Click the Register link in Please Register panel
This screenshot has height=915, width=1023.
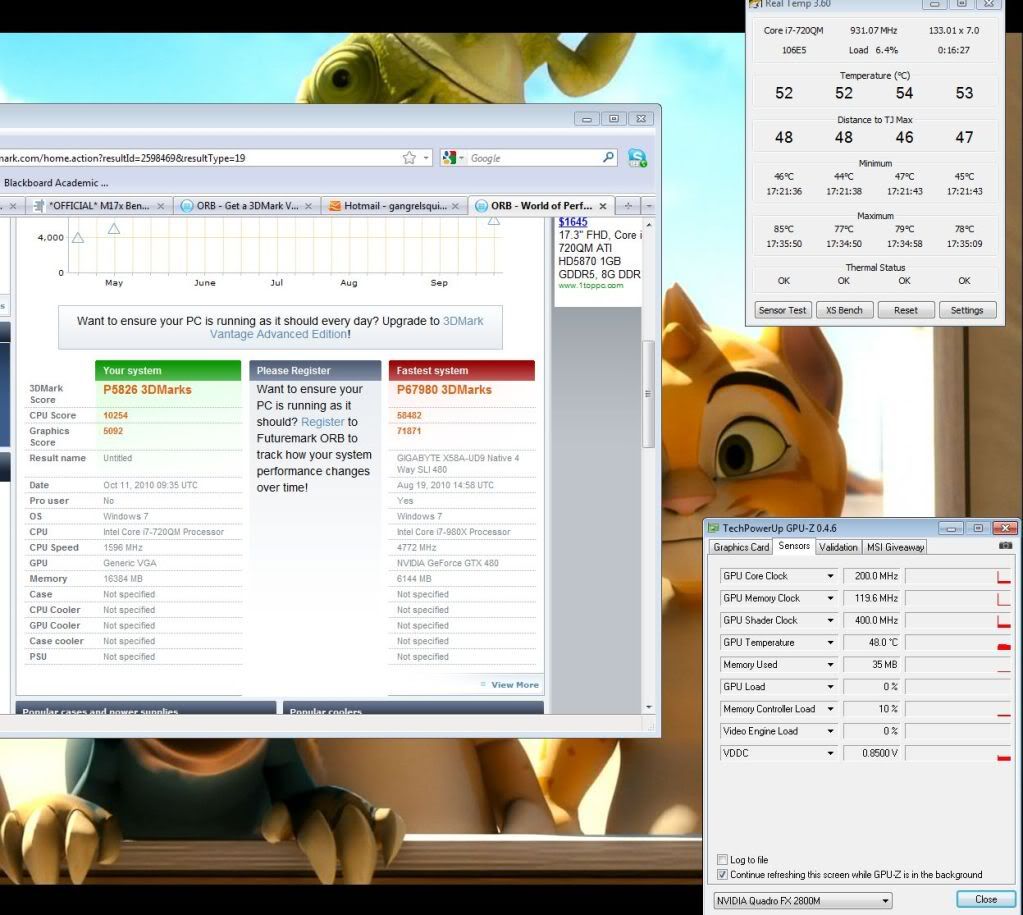[322, 422]
